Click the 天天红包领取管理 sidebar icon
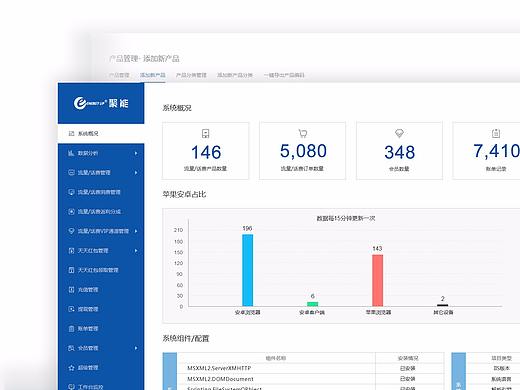The height and width of the screenshot is (390, 520). [71, 270]
